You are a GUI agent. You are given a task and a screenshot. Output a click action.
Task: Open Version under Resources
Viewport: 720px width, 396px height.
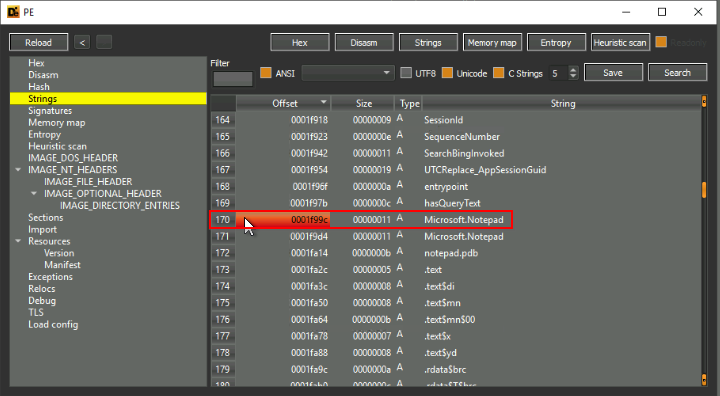tap(59, 253)
